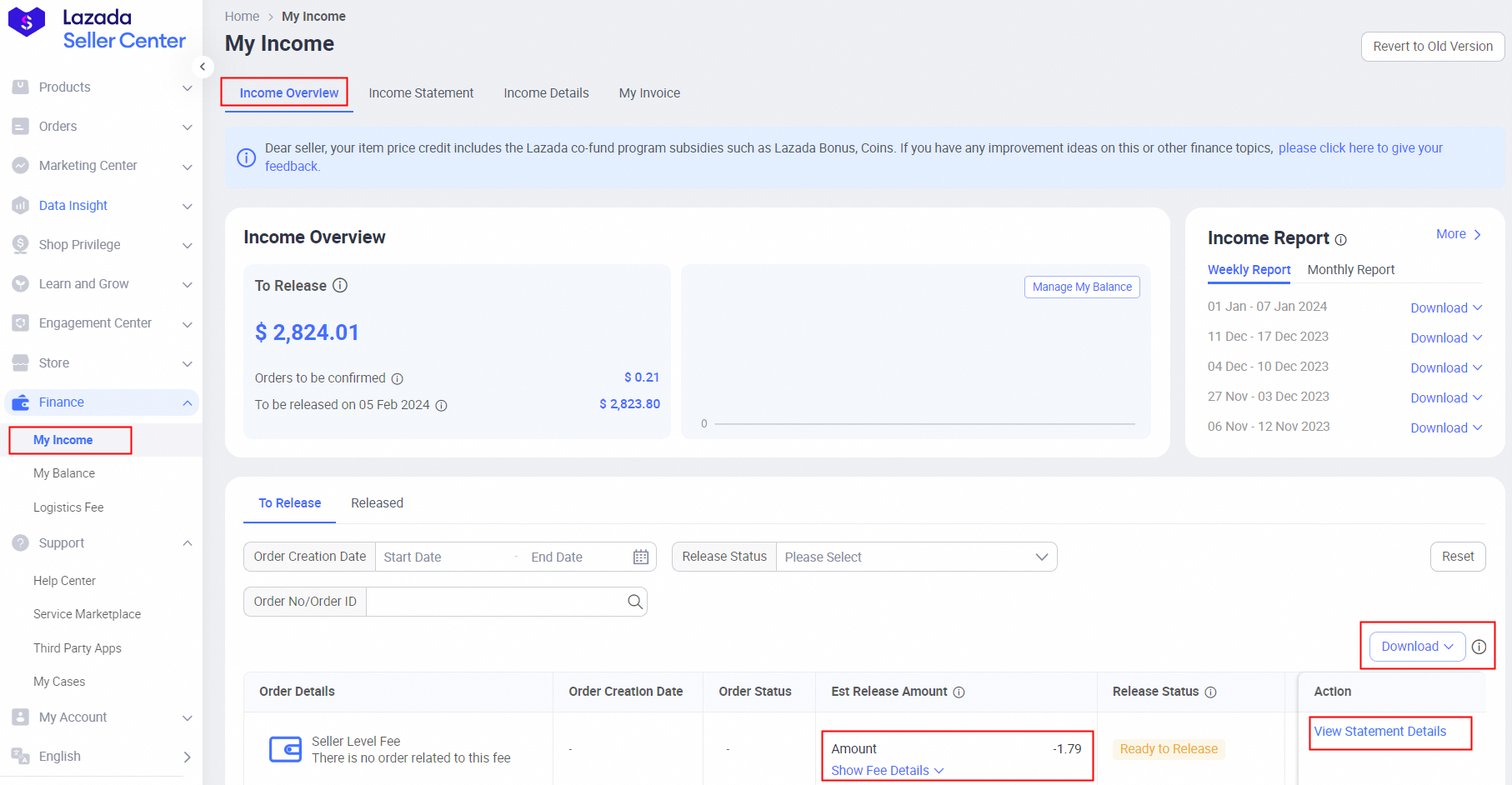
Task: Click the Finance wallet icon
Action: pos(21,402)
